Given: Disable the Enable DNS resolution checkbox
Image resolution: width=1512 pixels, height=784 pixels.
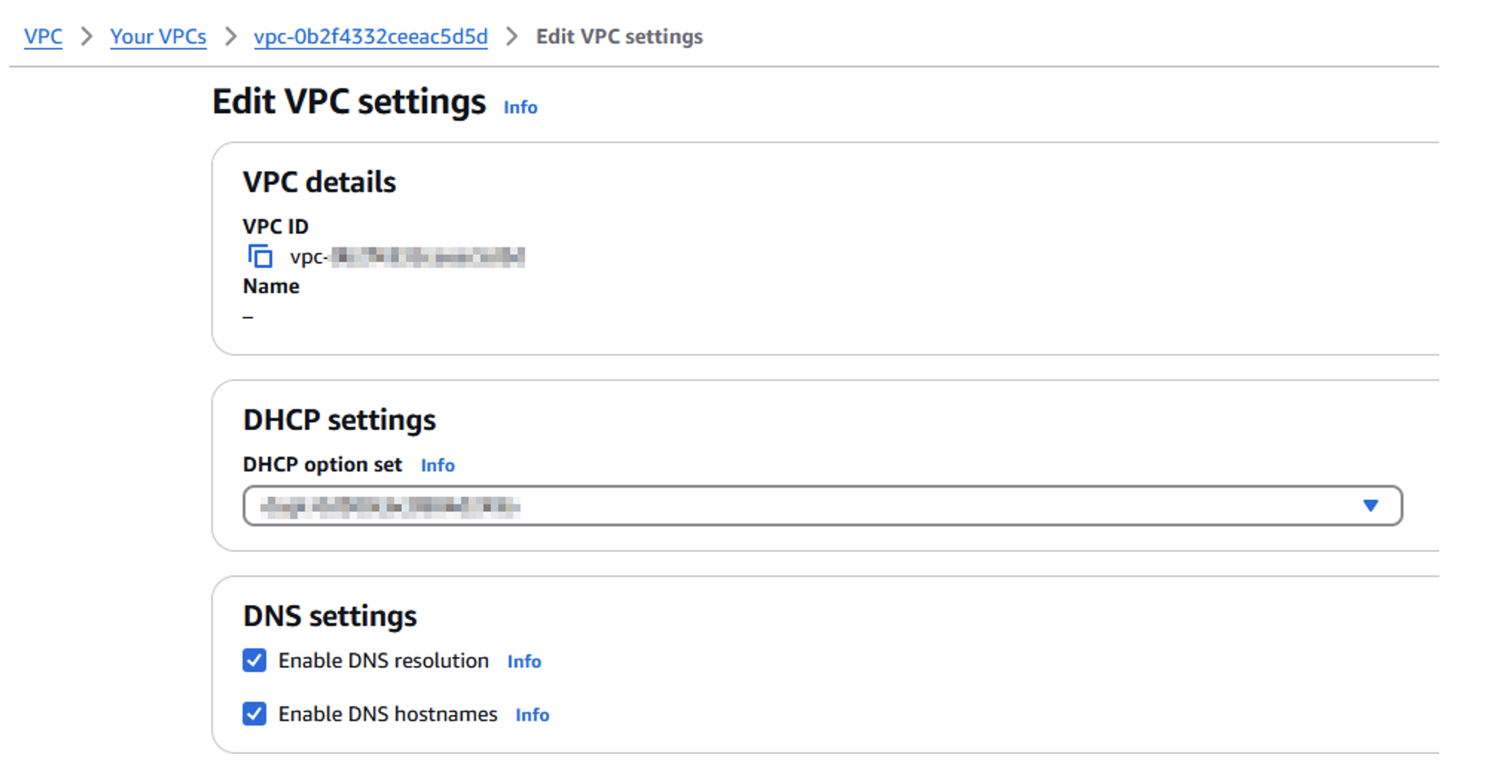Looking at the screenshot, I should coord(254,660).
